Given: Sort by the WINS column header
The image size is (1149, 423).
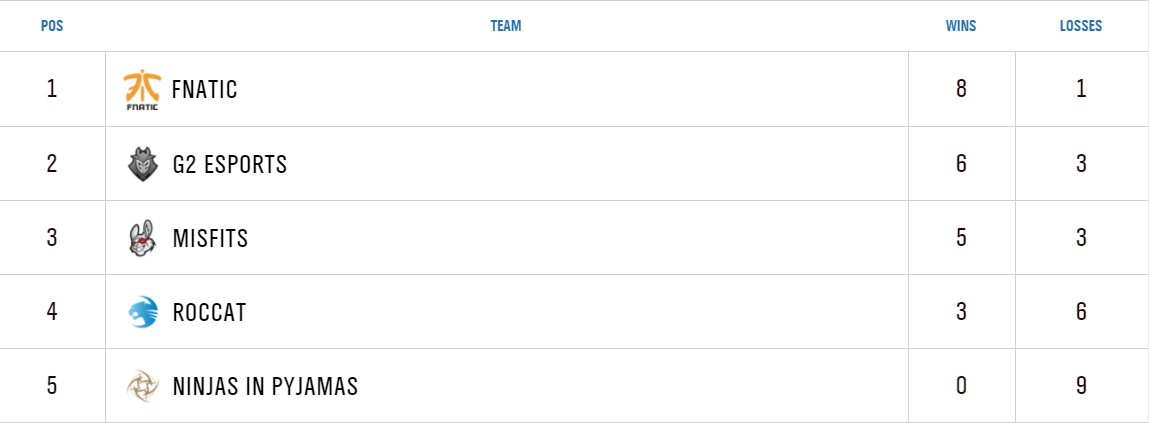Looking at the screenshot, I should [x=961, y=26].
